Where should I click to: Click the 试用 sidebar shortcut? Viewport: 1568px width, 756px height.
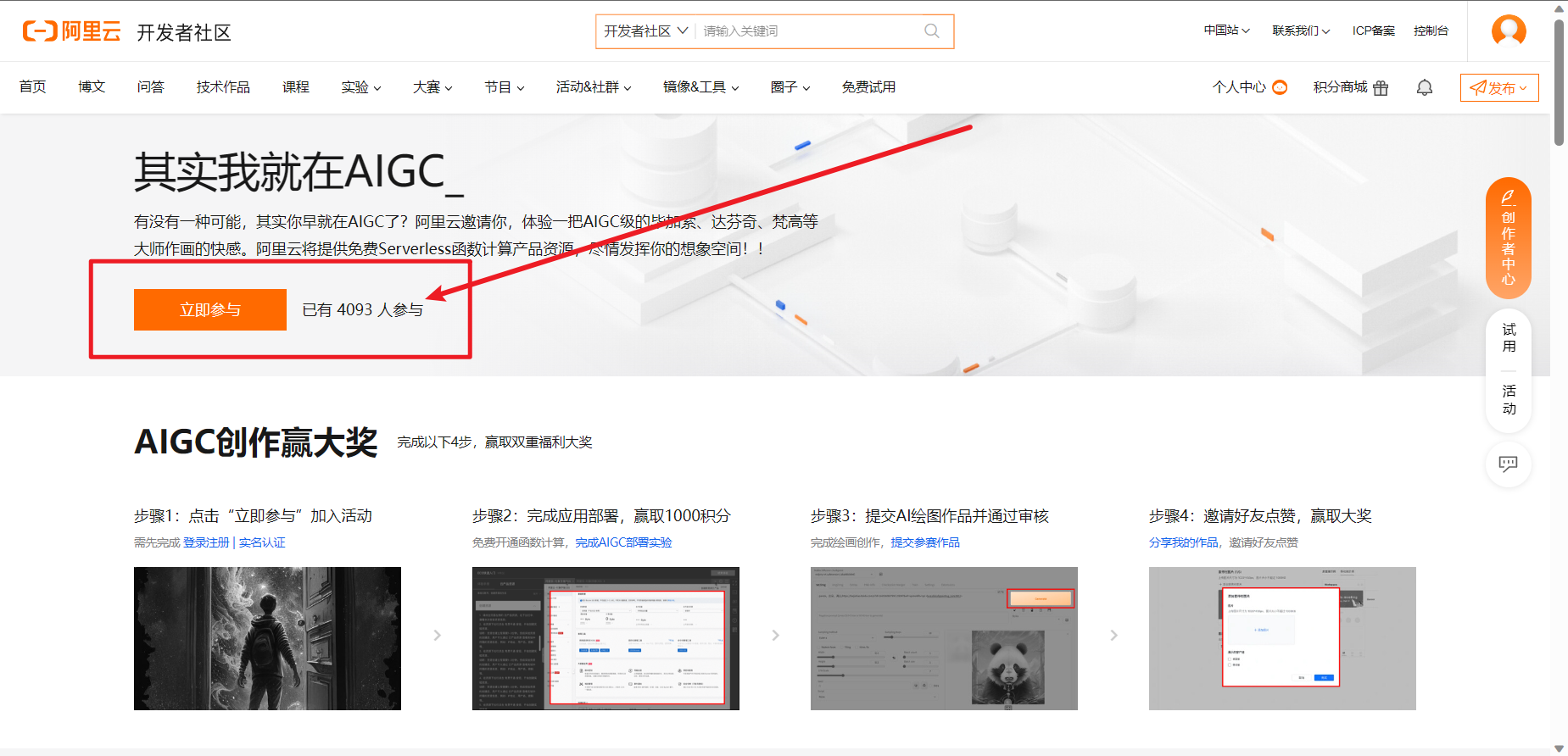point(1509,337)
